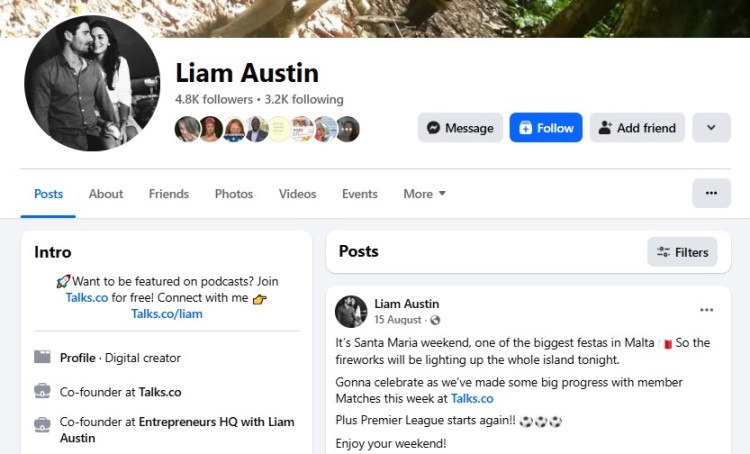Click Talks.co link in the post text
This screenshot has height=454, width=750.
[472, 399]
